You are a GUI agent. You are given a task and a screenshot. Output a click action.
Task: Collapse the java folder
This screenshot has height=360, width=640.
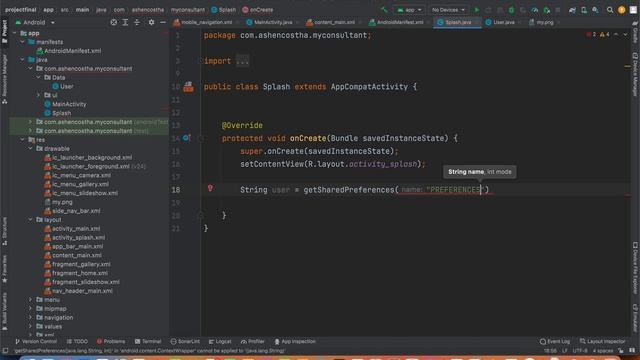coord(22,60)
